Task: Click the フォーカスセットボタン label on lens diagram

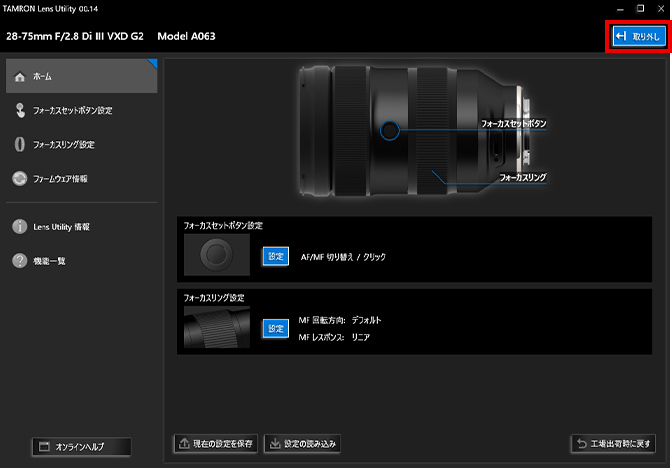Action: pos(513,123)
